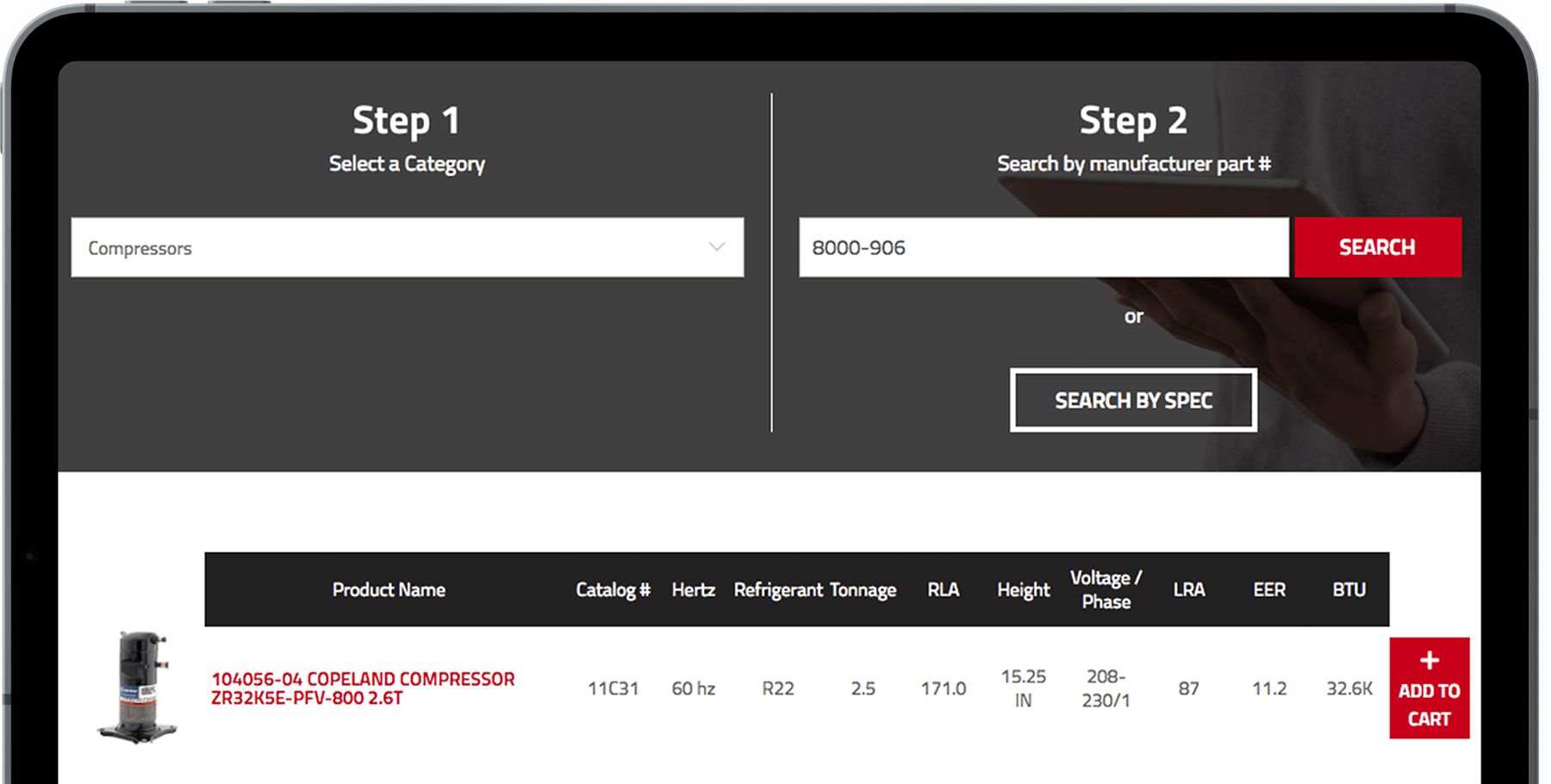The height and width of the screenshot is (784, 1551).
Task: Open SEARCH BY SPEC
Action: pos(1133,400)
